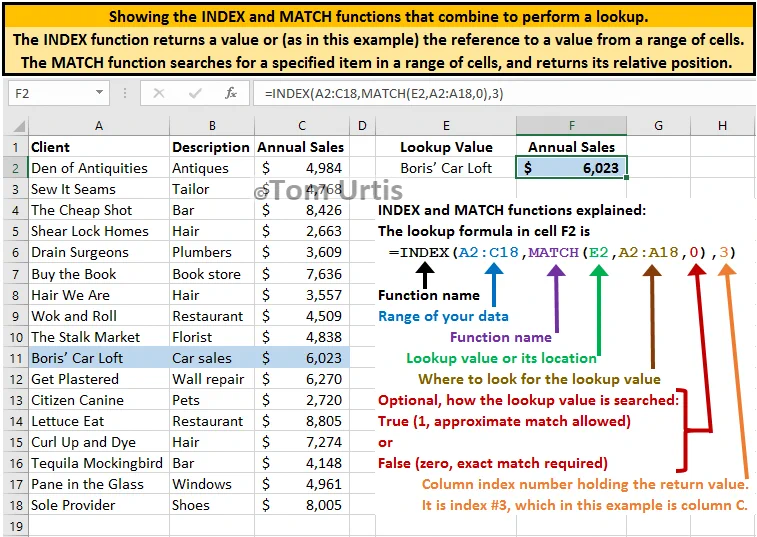The image size is (757, 537).
Task: Click the Shoes description cell
Action: coord(212,505)
